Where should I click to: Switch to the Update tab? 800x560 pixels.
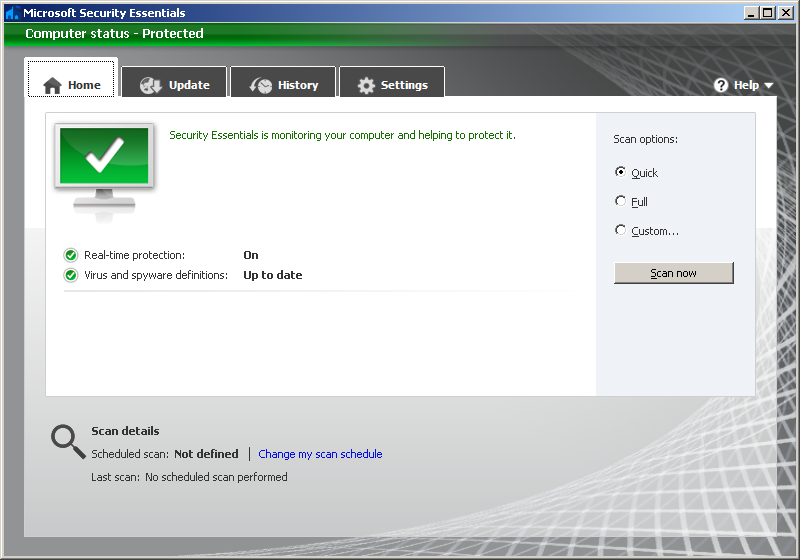(x=175, y=85)
